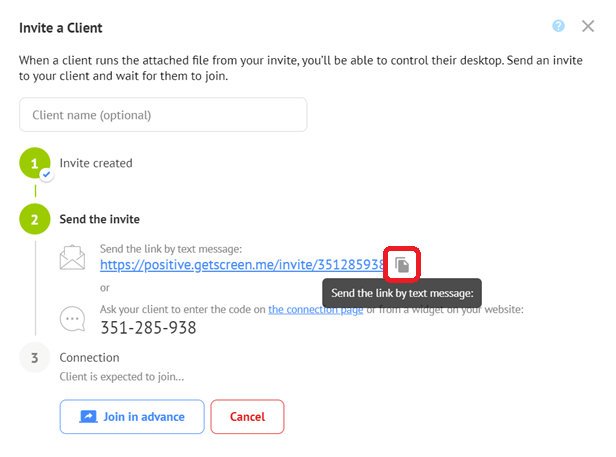Open the connection page link
Screen dimensions: 616x457
point(315,310)
